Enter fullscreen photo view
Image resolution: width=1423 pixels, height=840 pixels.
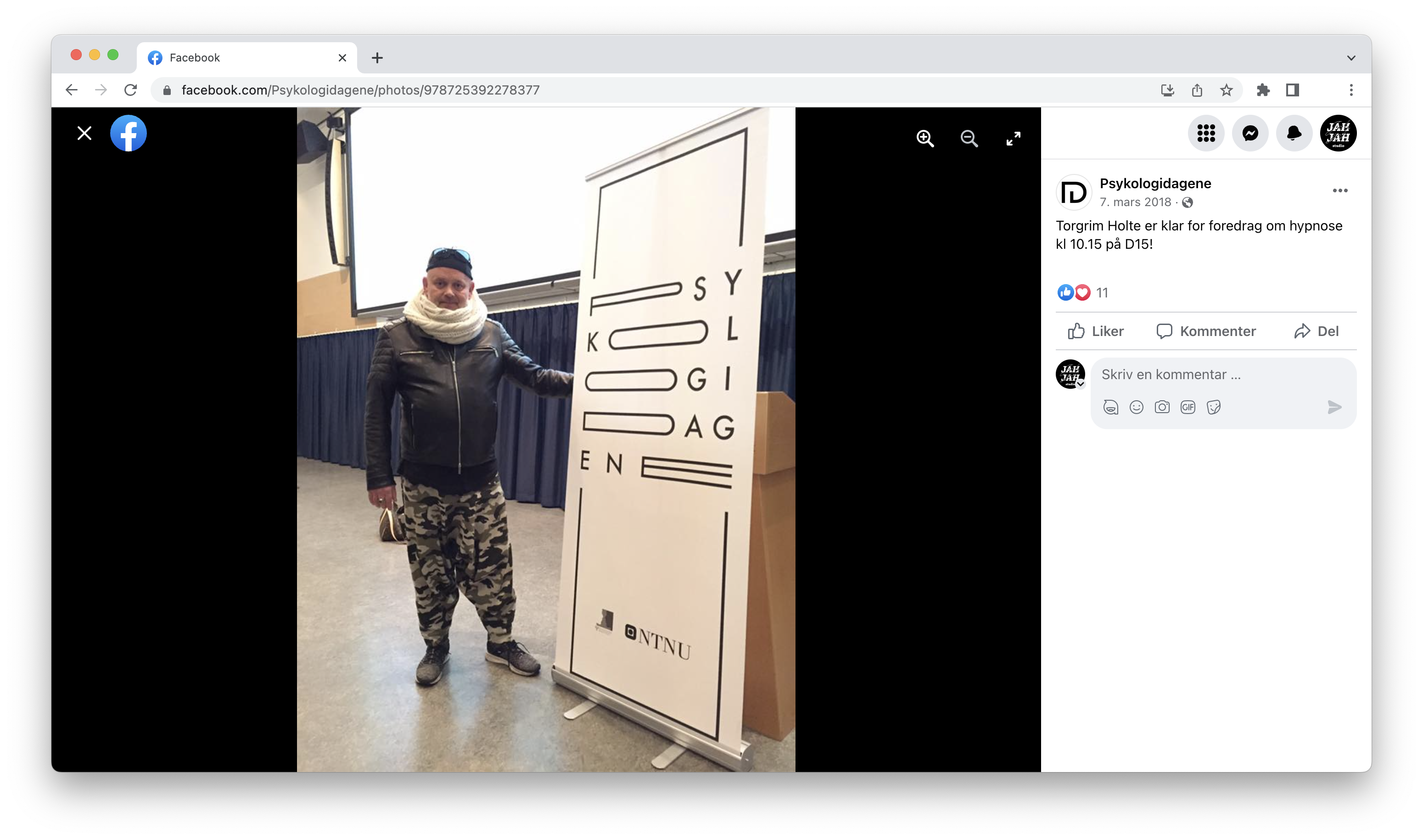pos(1013,139)
